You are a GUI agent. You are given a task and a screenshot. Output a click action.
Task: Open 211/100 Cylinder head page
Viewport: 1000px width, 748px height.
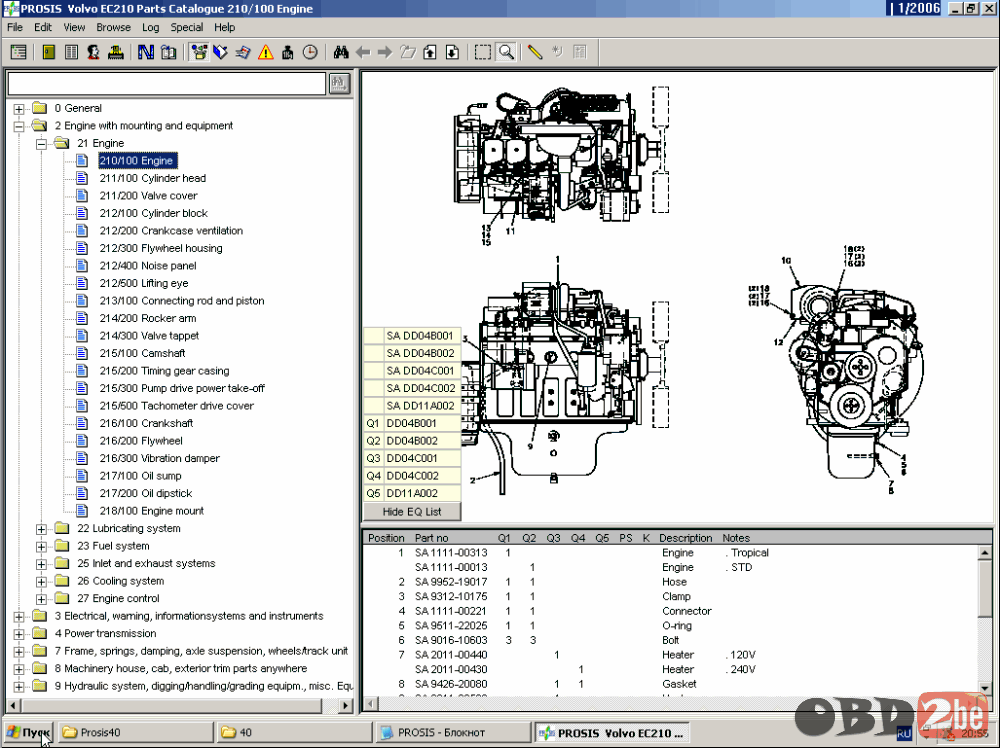152,179
